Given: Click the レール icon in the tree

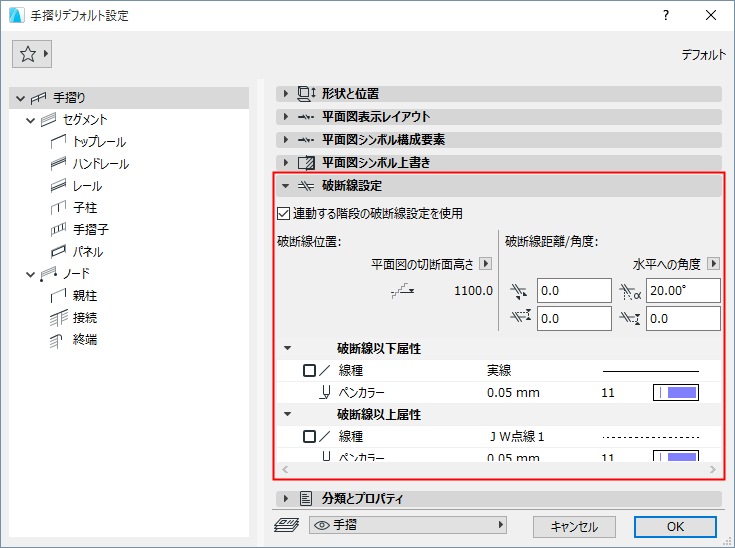Looking at the screenshot, I should tap(58, 185).
